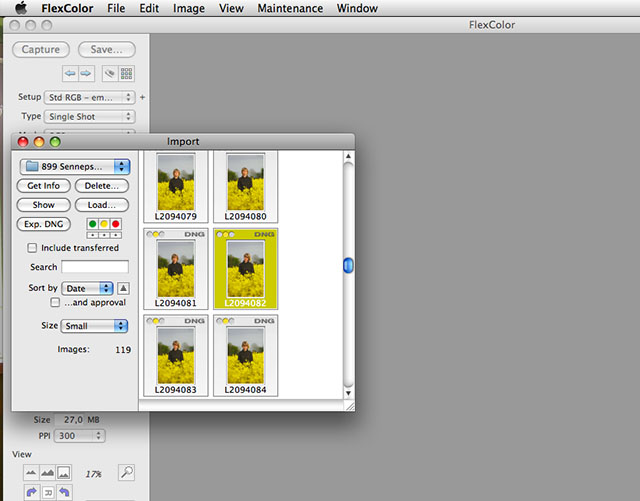Click the 17% zoom value

click(93, 474)
